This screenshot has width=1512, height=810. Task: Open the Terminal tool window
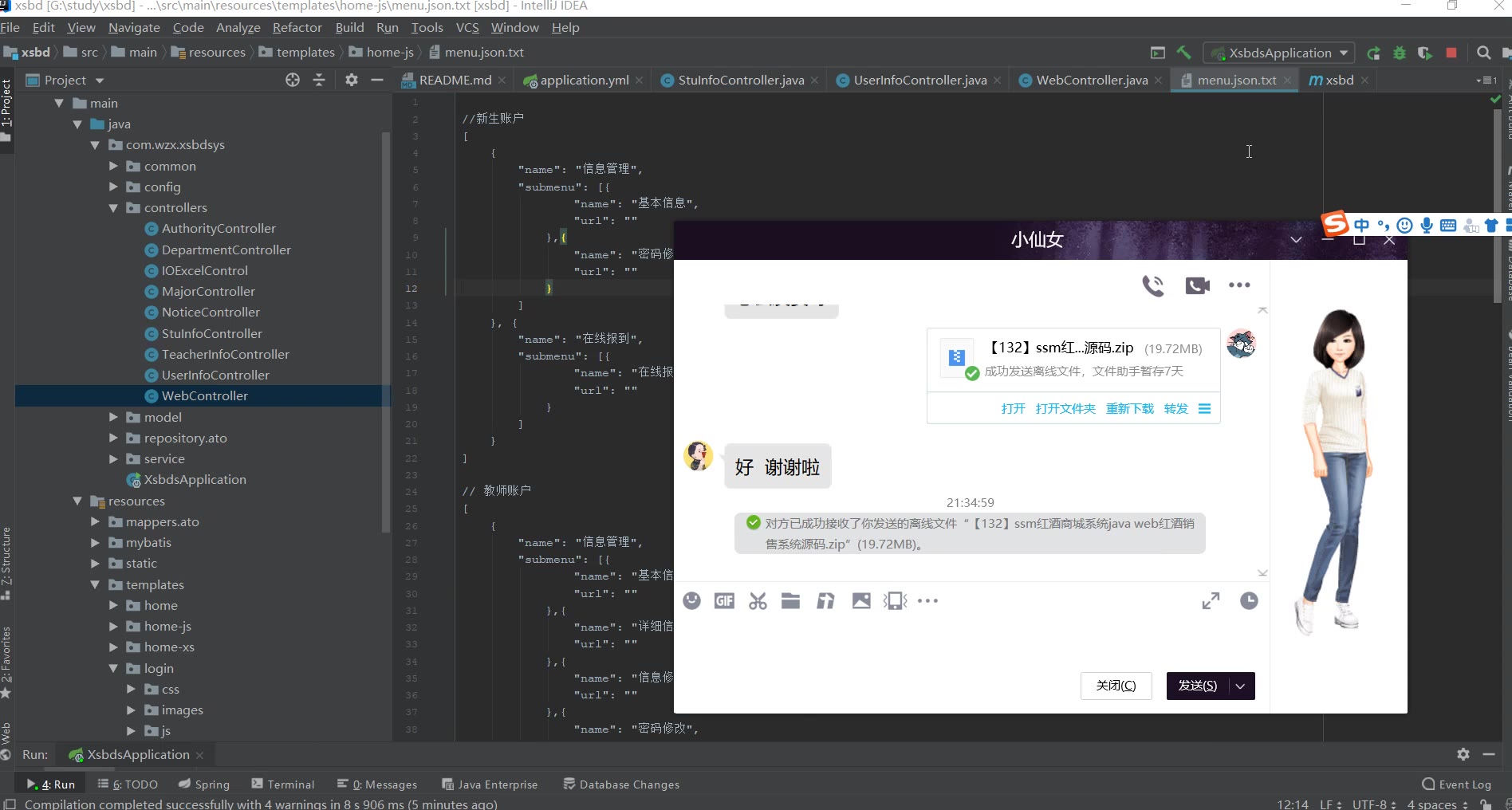click(x=283, y=784)
